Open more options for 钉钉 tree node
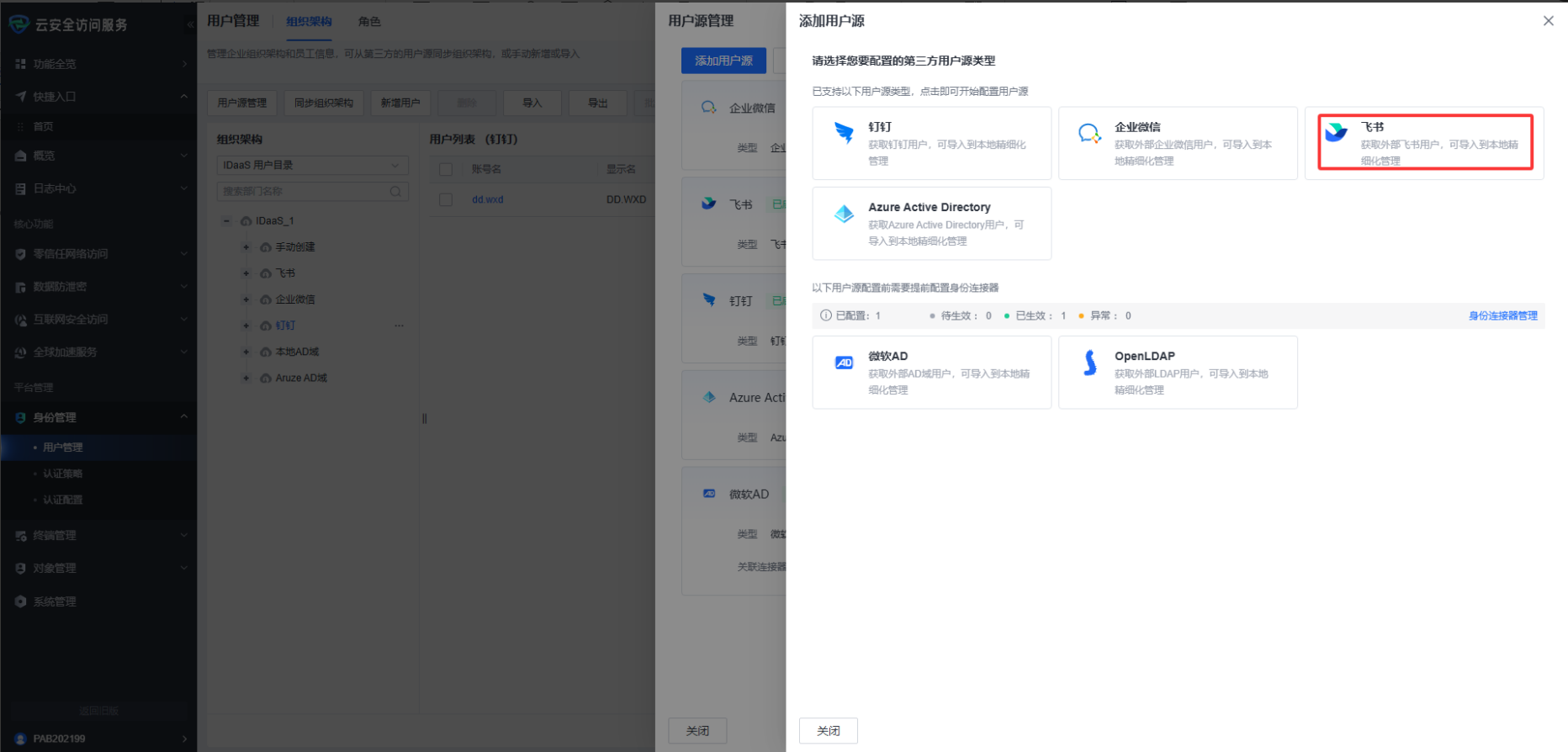Image resolution: width=1568 pixels, height=752 pixels. (x=399, y=326)
